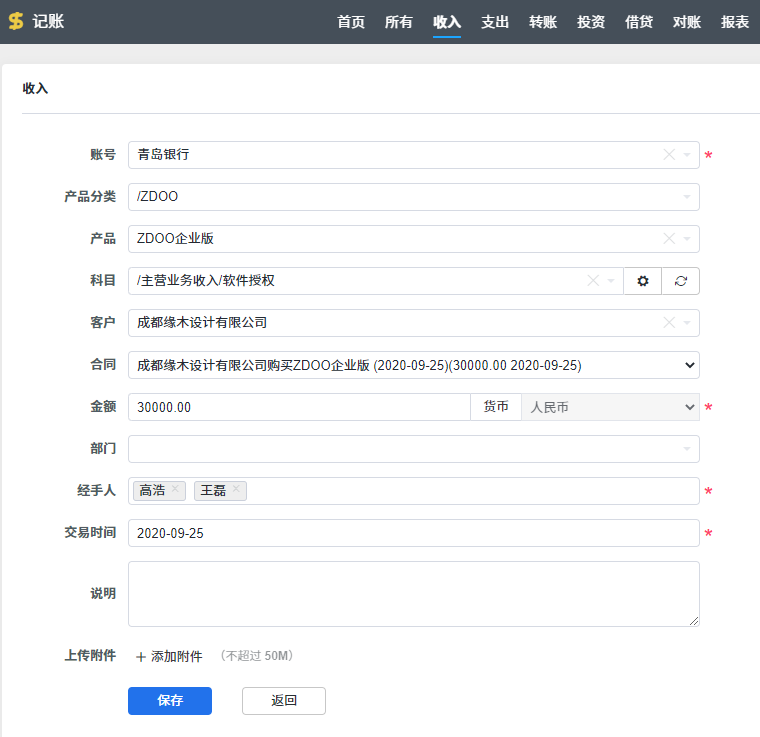Image resolution: width=760 pixels, height=737 pixels.
Task: Clear the 青岛银行 account selection
Action: pos(669,155)
